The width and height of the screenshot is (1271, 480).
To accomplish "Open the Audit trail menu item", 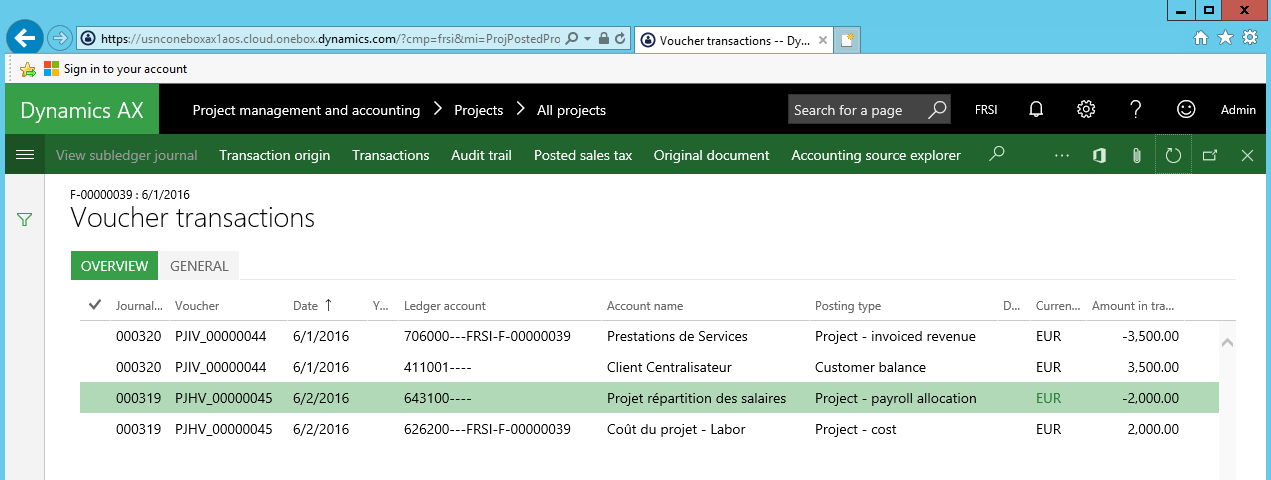I will [481, 155].
